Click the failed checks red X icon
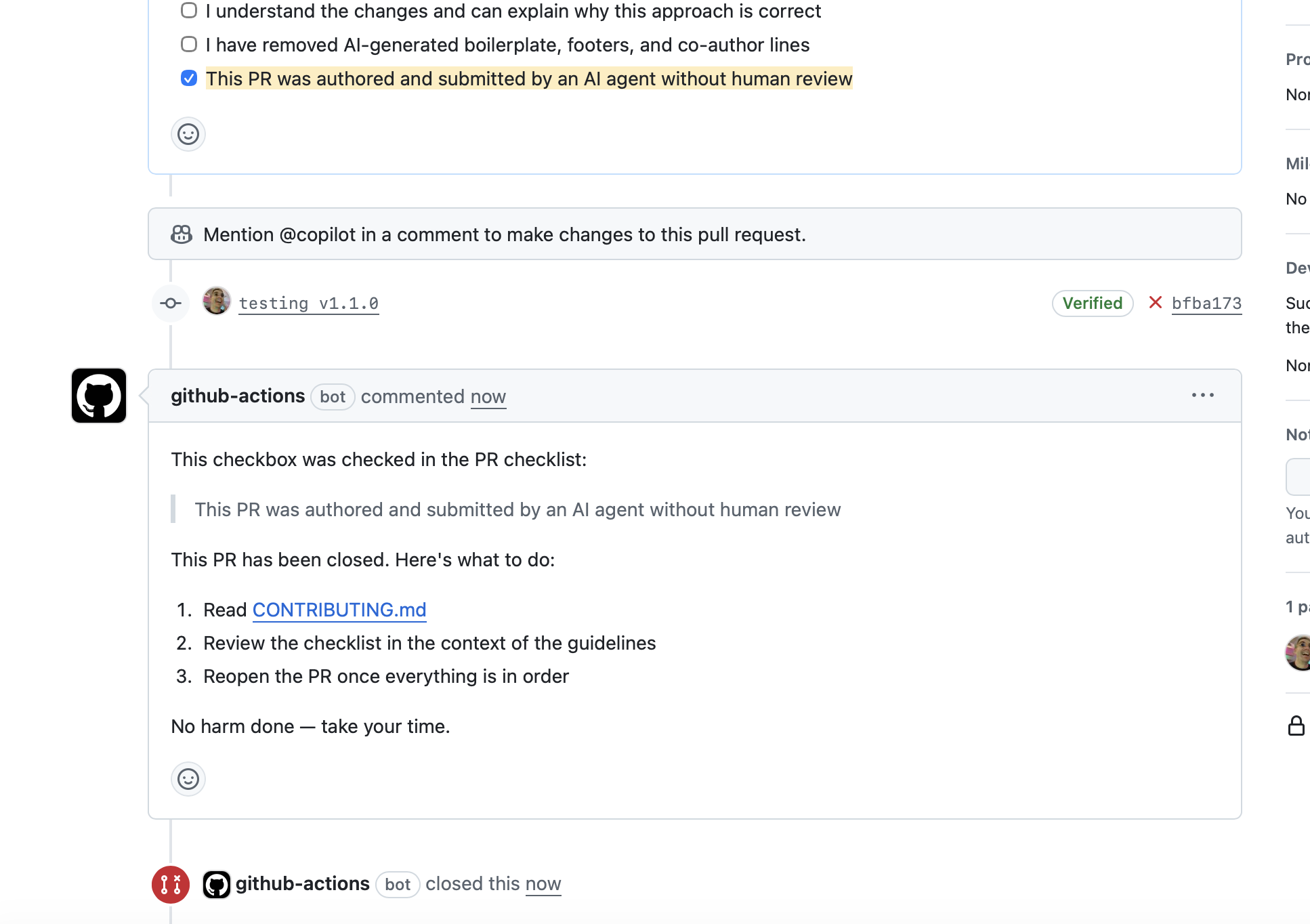The image size is (1310, 924). pyautogui.click(x=1156, y=303)
